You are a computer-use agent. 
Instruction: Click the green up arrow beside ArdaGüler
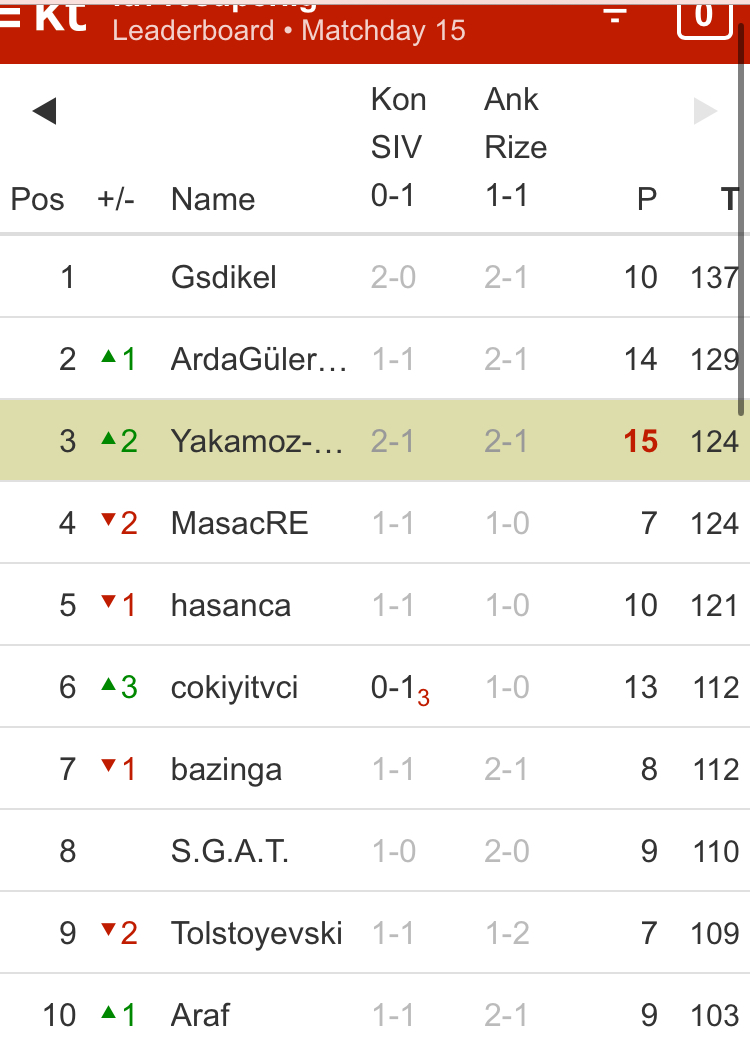109,357
